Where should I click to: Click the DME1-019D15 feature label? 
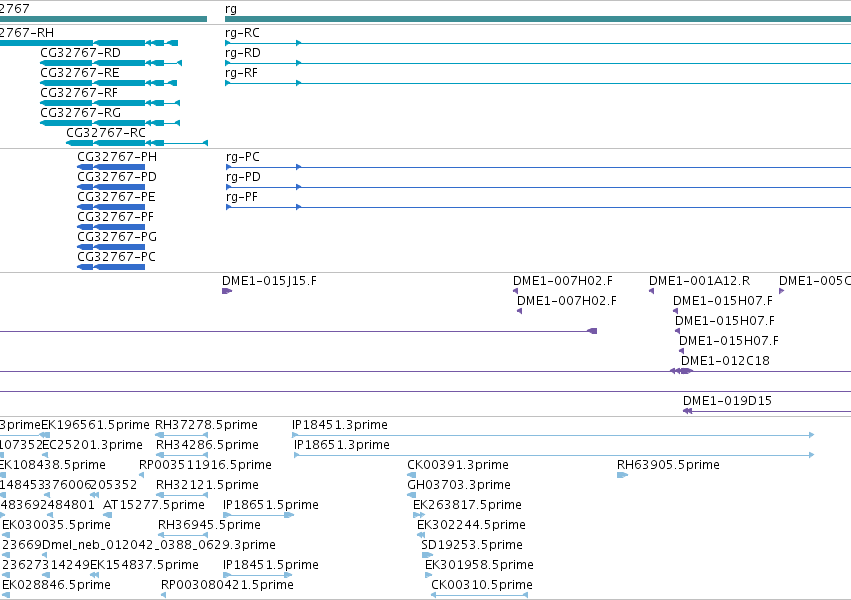click(727, 401)
